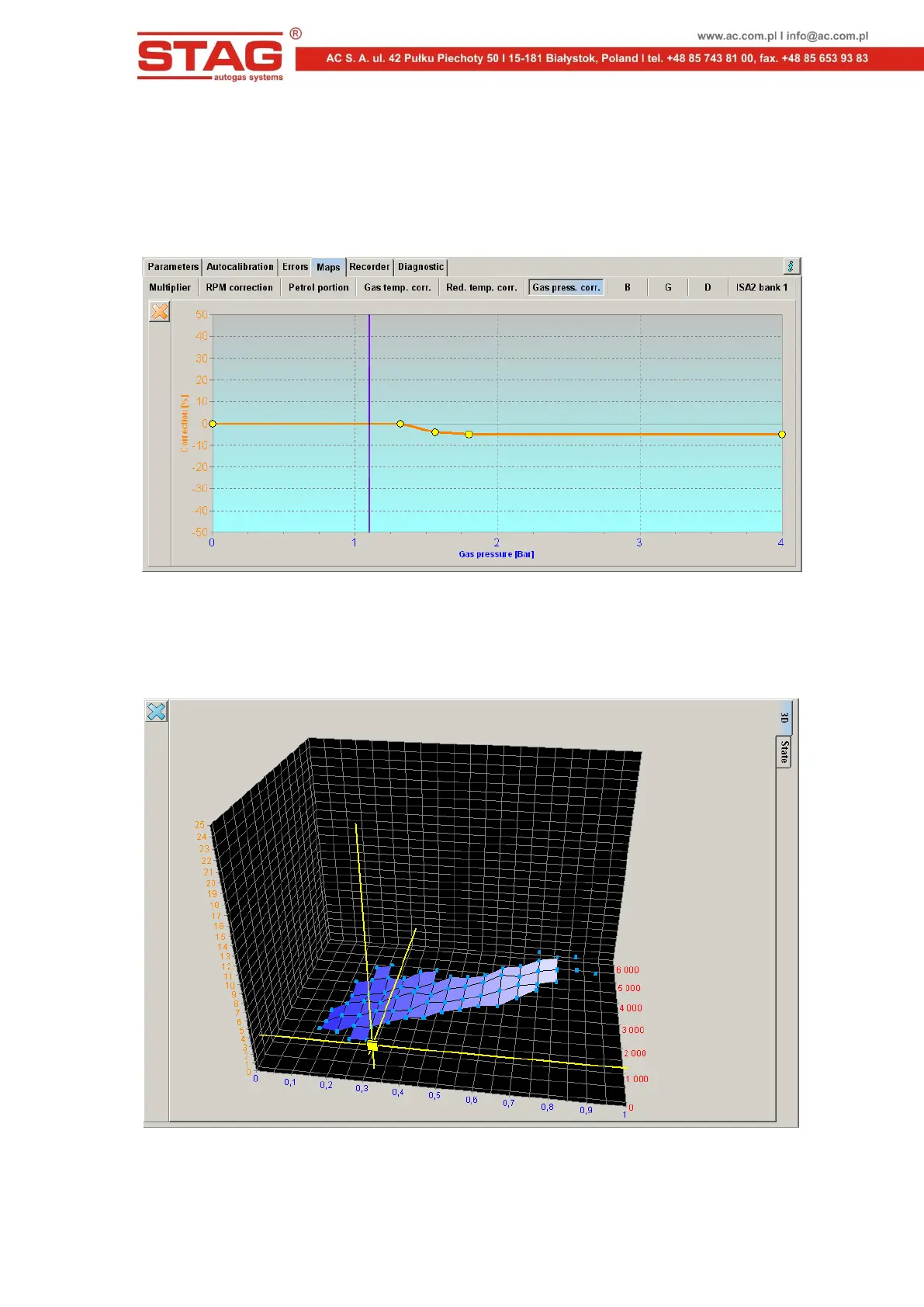This screenshot has width=924, height=1307.
Task: Select the Maps tab
Action: coord(328,267)
